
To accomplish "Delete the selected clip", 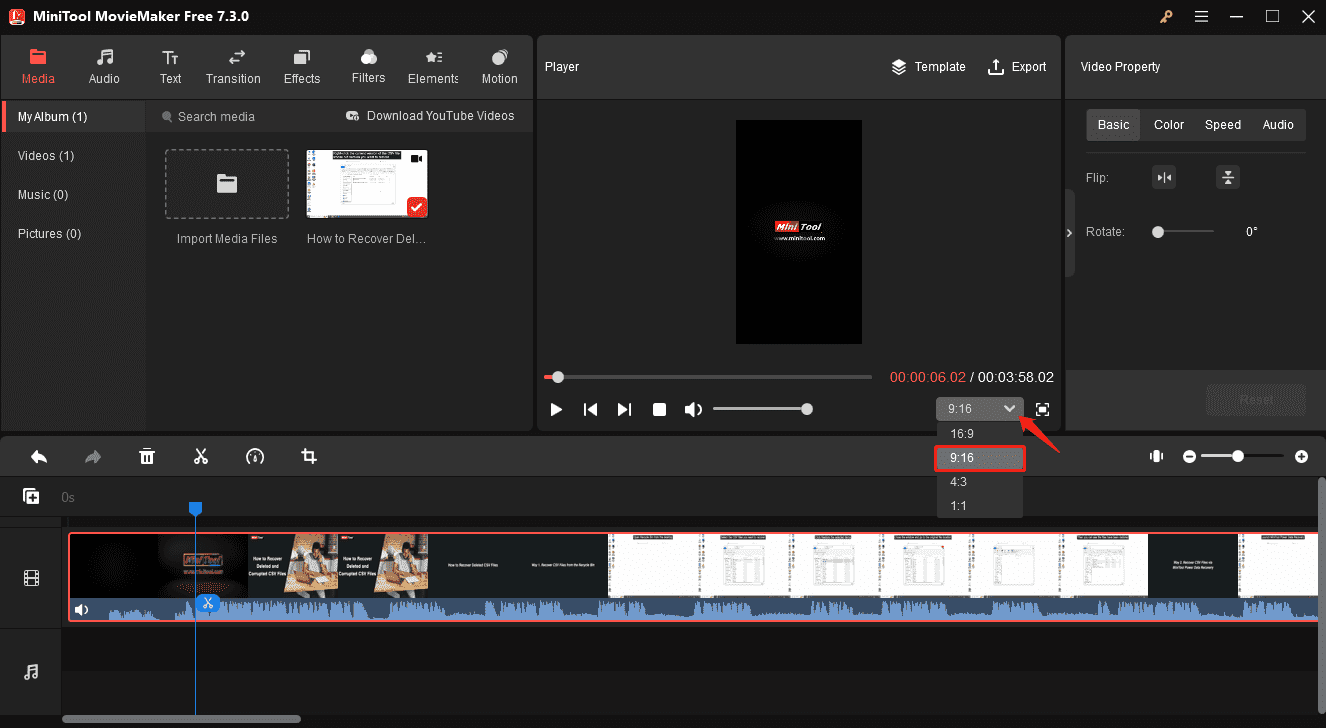I will [x=147, y=457].
